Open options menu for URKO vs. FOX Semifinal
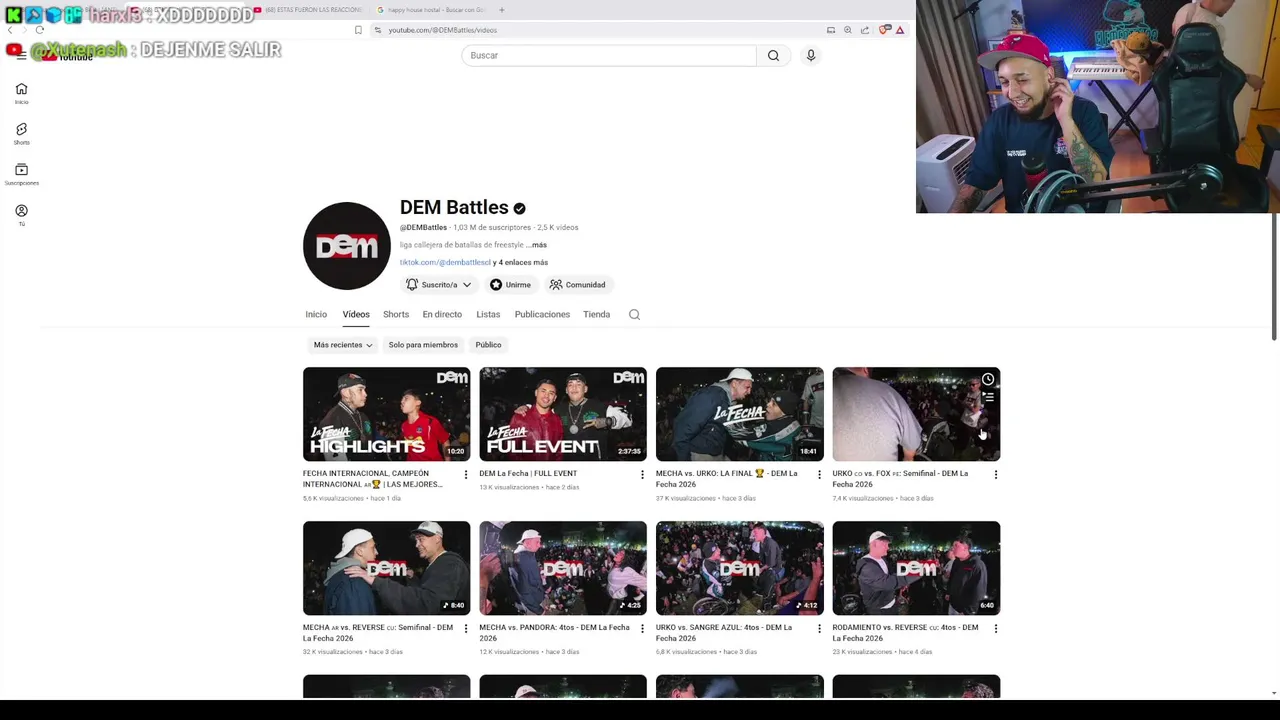The width and height of the screenshot is (1280, 720). click(996, 474)
